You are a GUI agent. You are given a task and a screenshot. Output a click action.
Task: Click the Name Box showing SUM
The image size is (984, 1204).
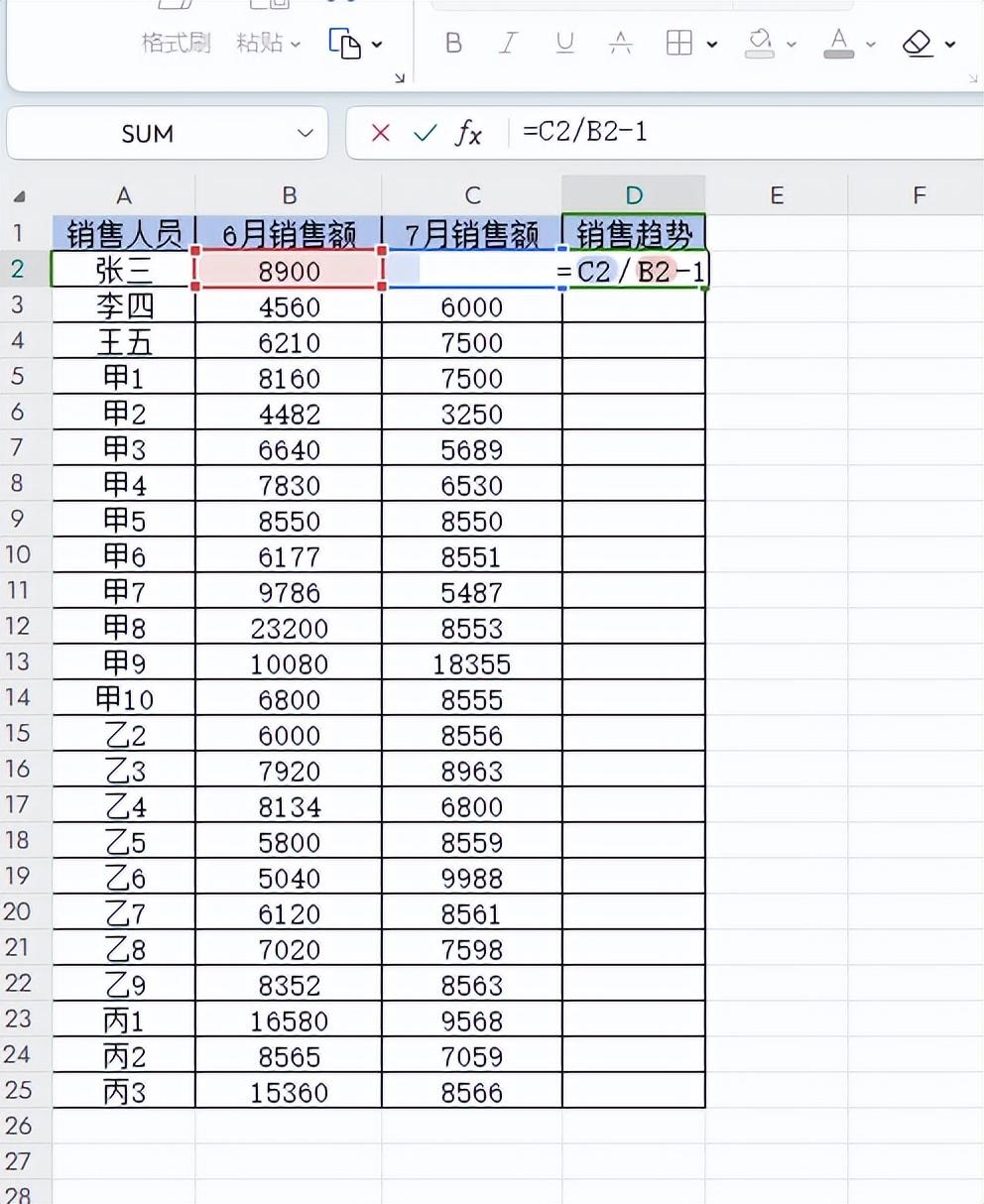click(x=148, y=134)
